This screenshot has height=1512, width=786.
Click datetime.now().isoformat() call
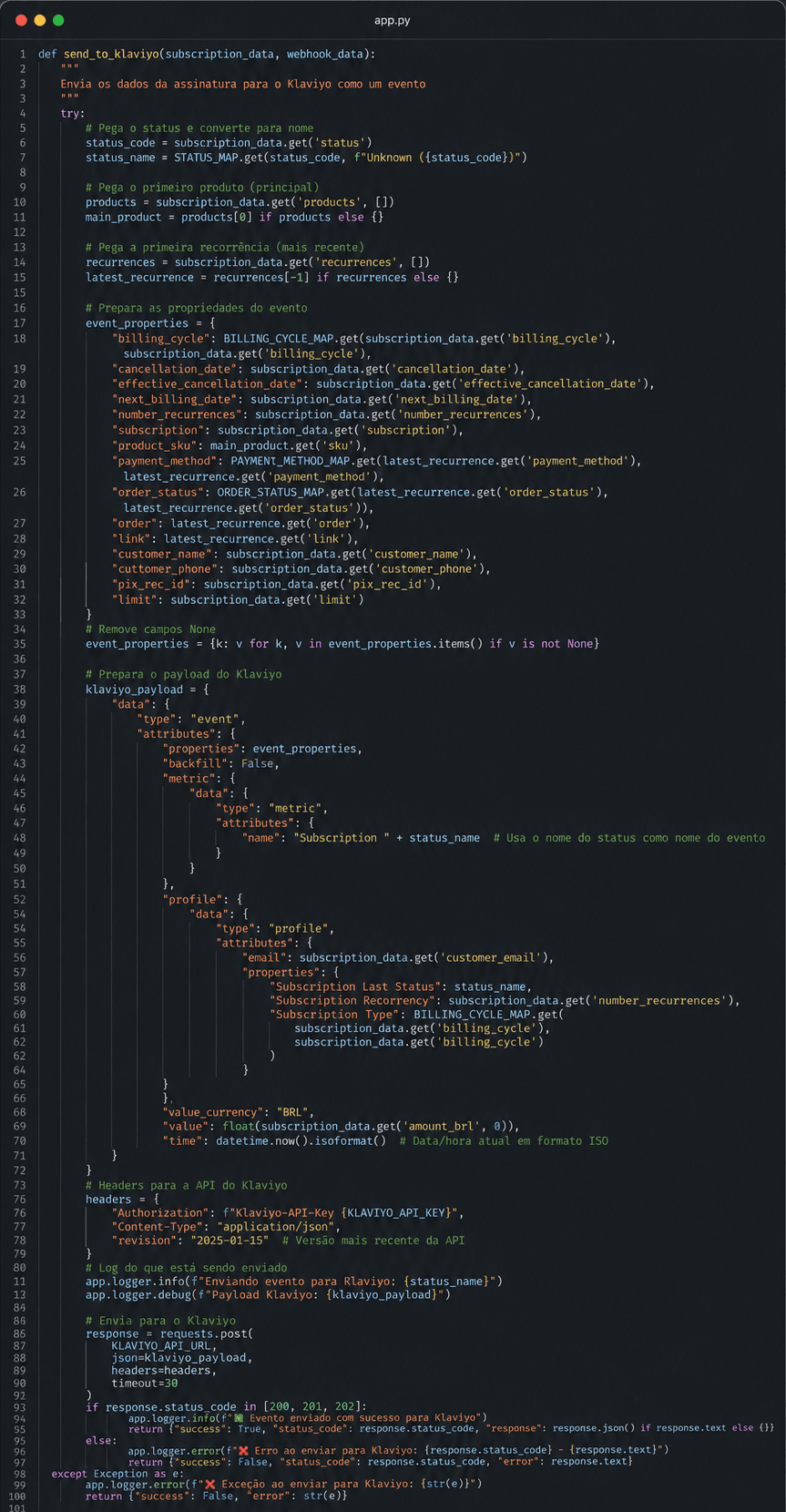pos(301,1140)
